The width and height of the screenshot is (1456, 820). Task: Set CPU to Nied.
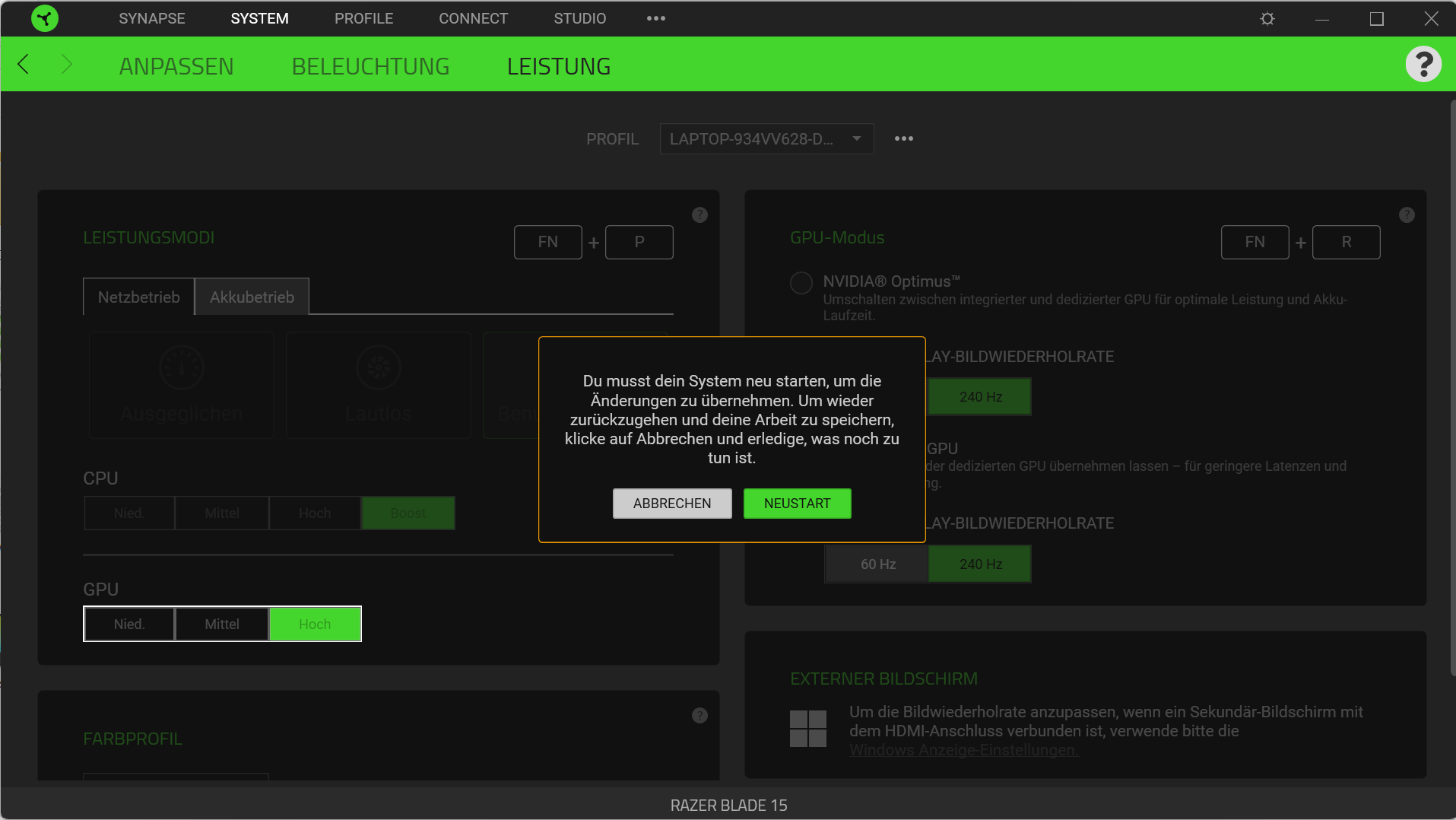[x=129, y=513]
